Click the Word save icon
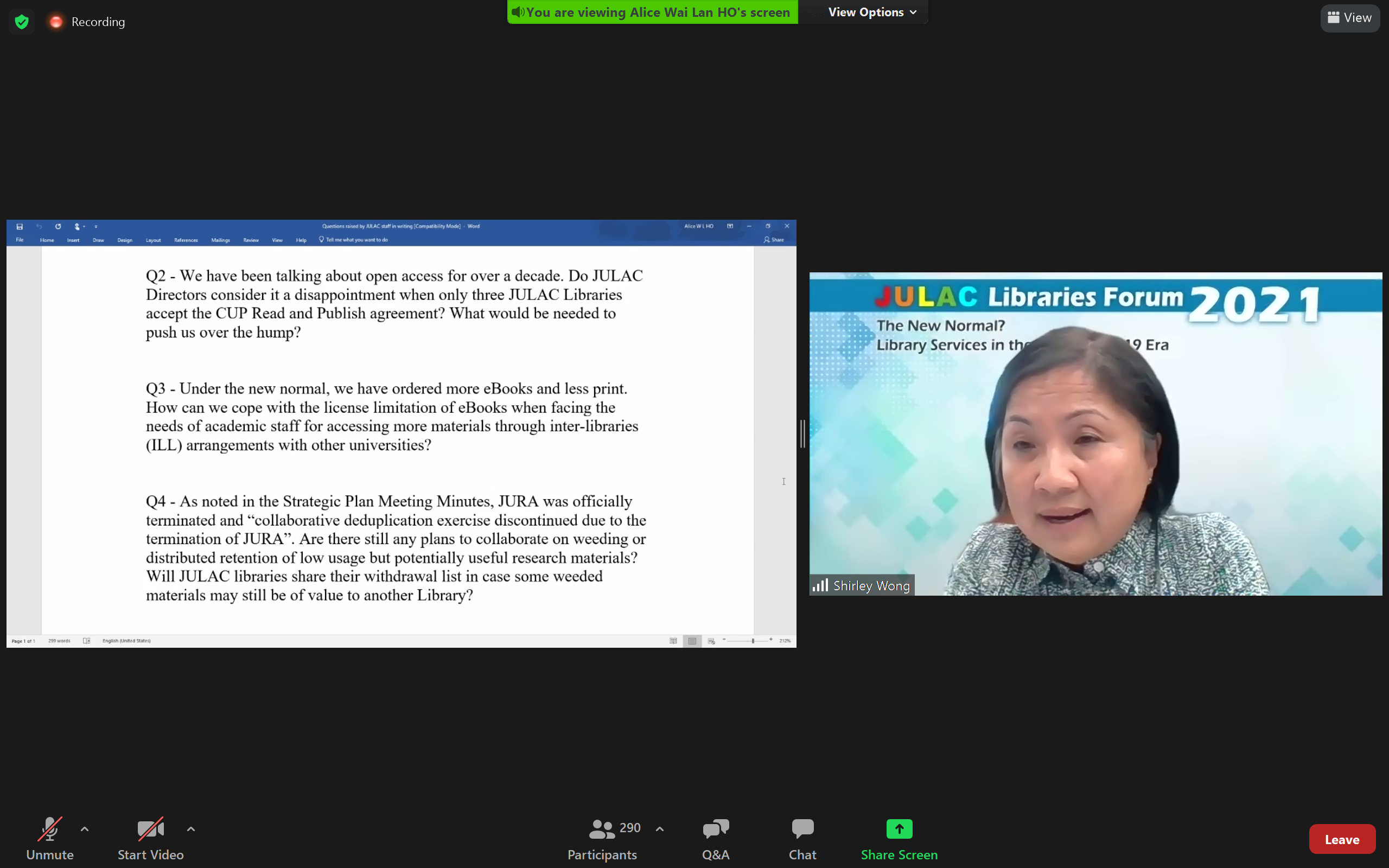This screenshot has width=1389, height=868. [20, 227]
